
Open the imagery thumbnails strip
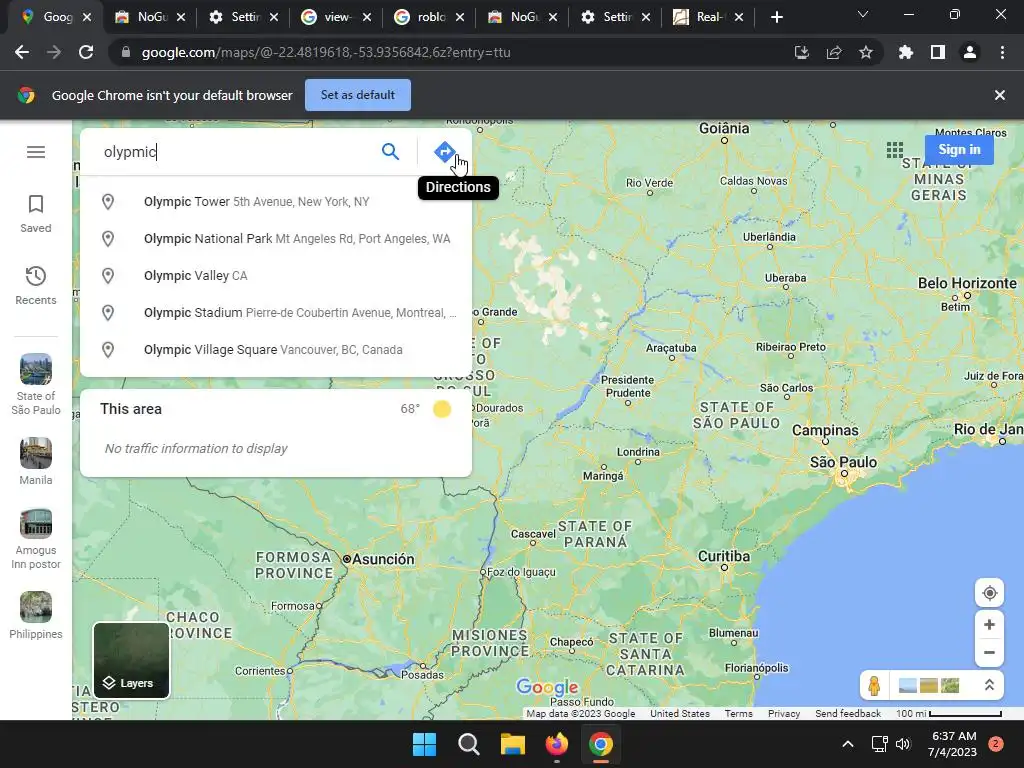(x=929, y=686)
